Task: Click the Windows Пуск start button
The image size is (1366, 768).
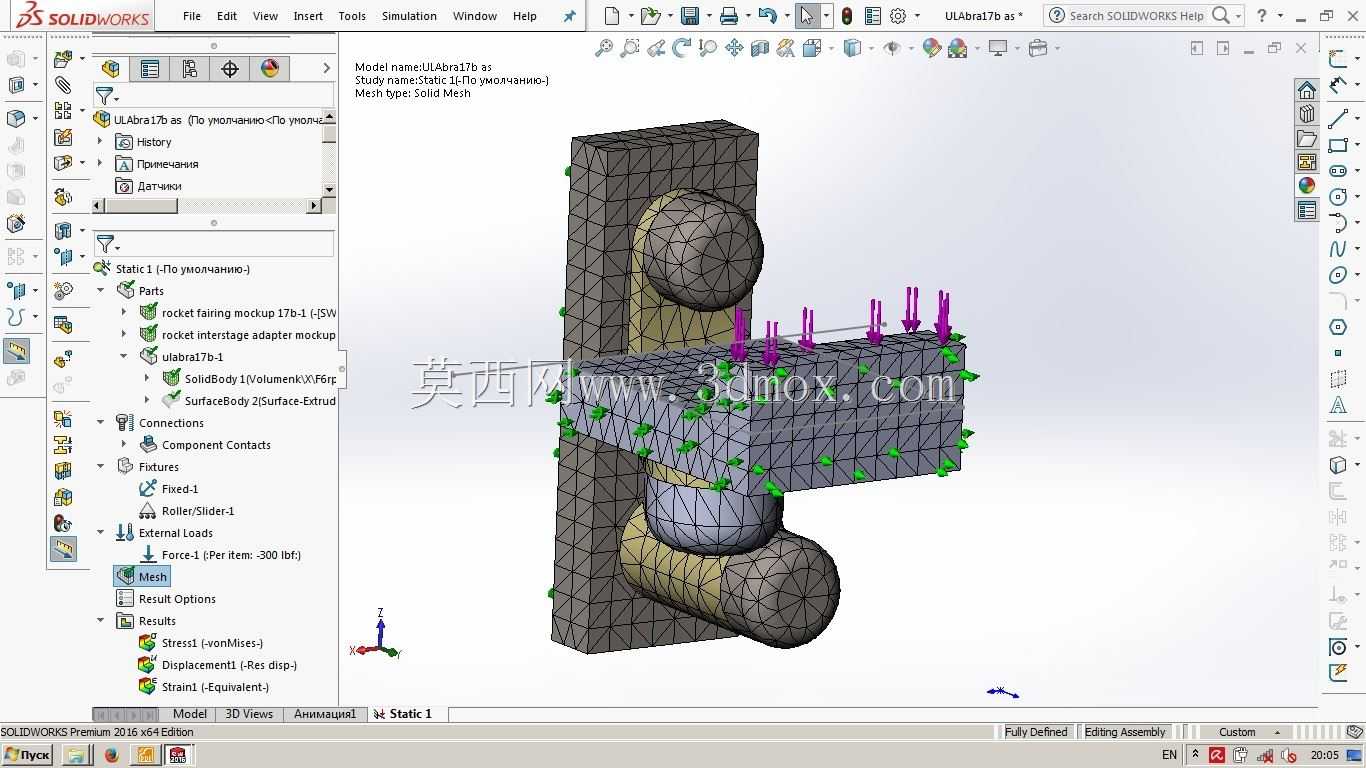Action: [27, 755]
